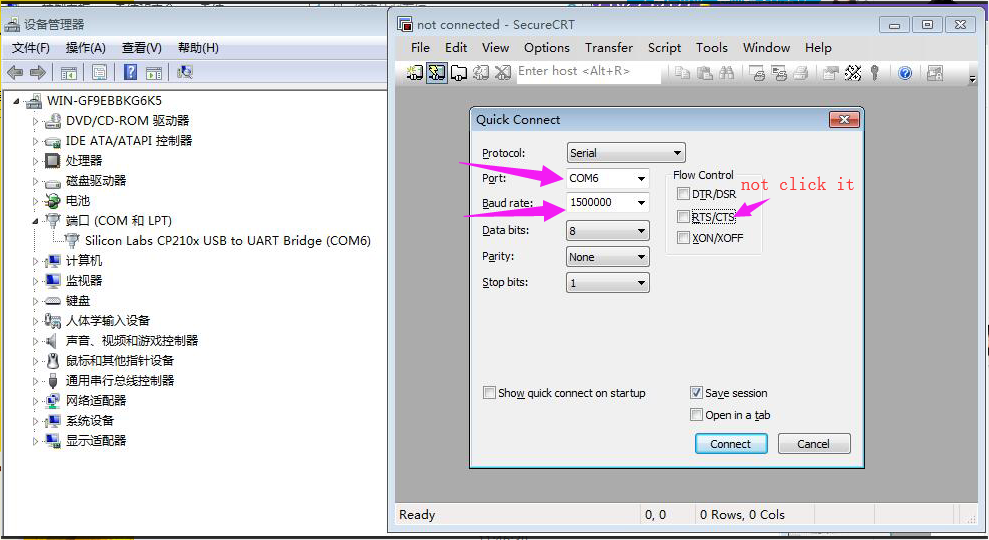Viewport: 989px width, 540px height.
Task: Click the Connect in Tab toolbar icon
Action: coord(459,73)
